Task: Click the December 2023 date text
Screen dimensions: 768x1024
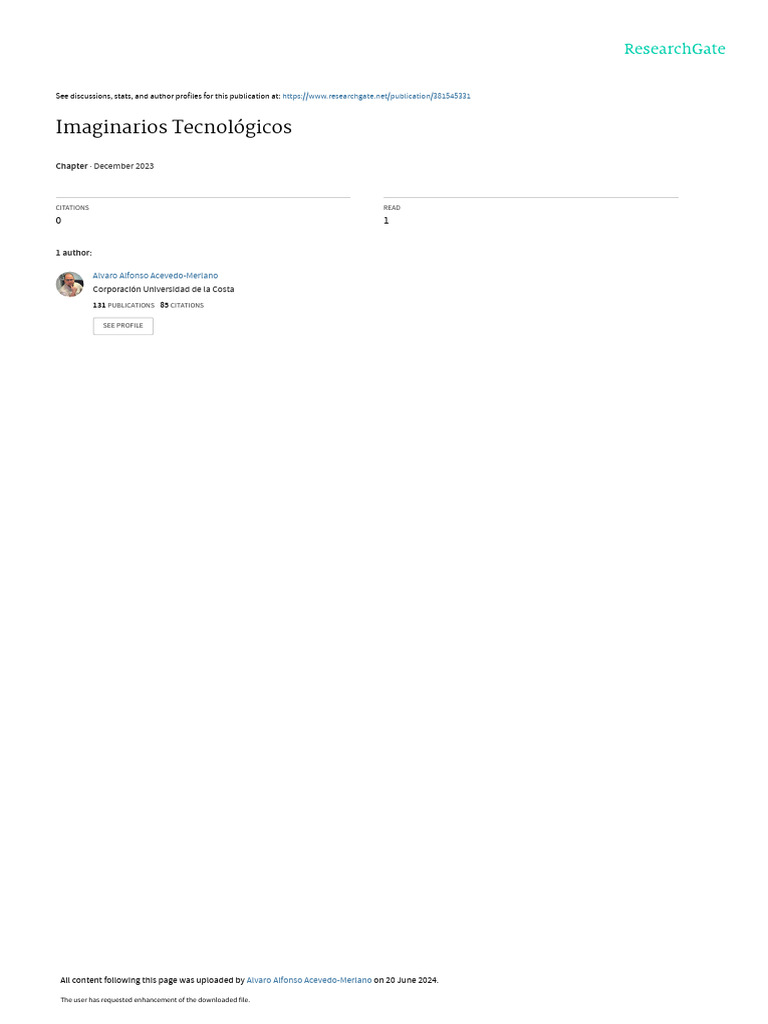Action: coord(124,166)
